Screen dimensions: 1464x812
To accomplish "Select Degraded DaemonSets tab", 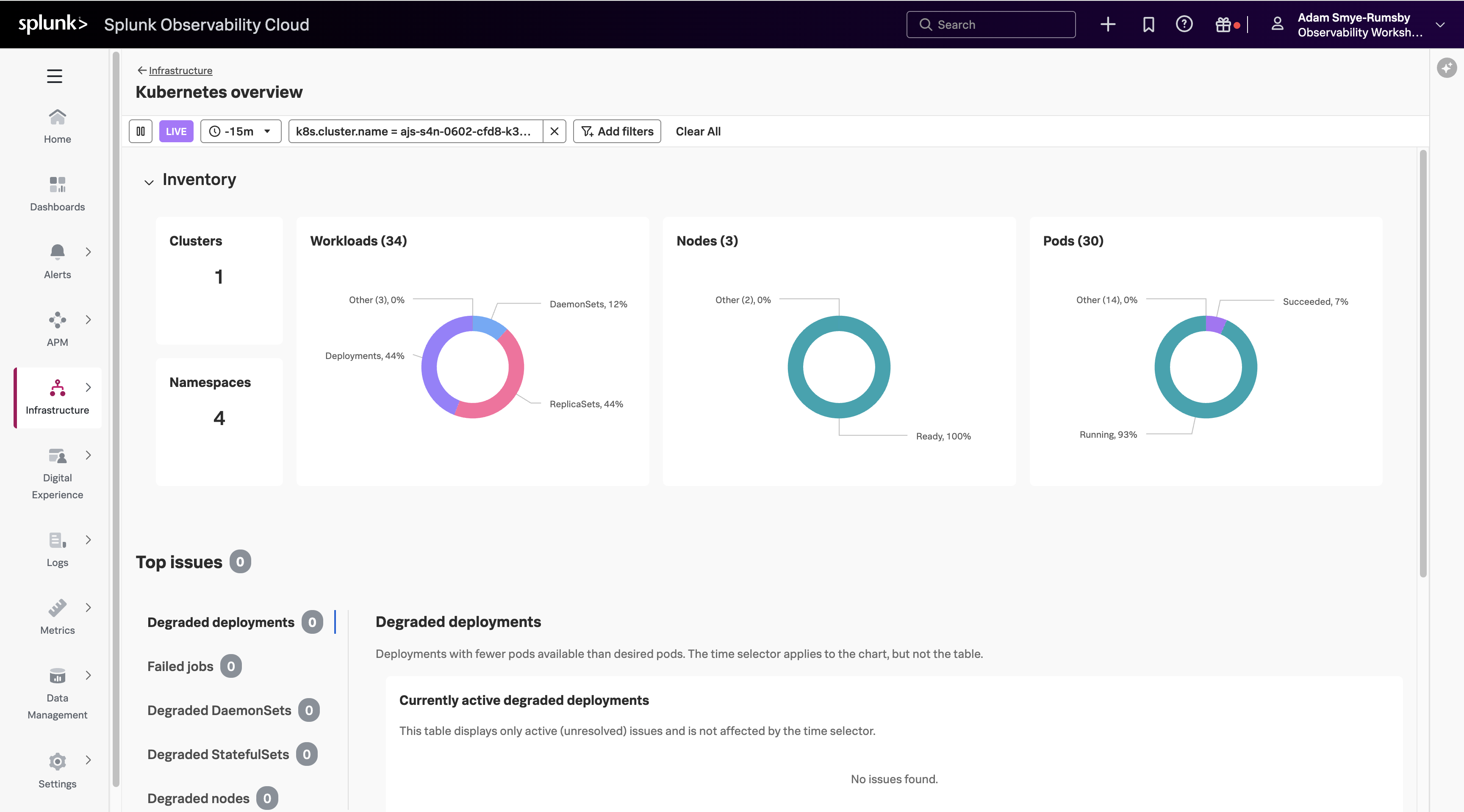I will [x=233, y=710].
